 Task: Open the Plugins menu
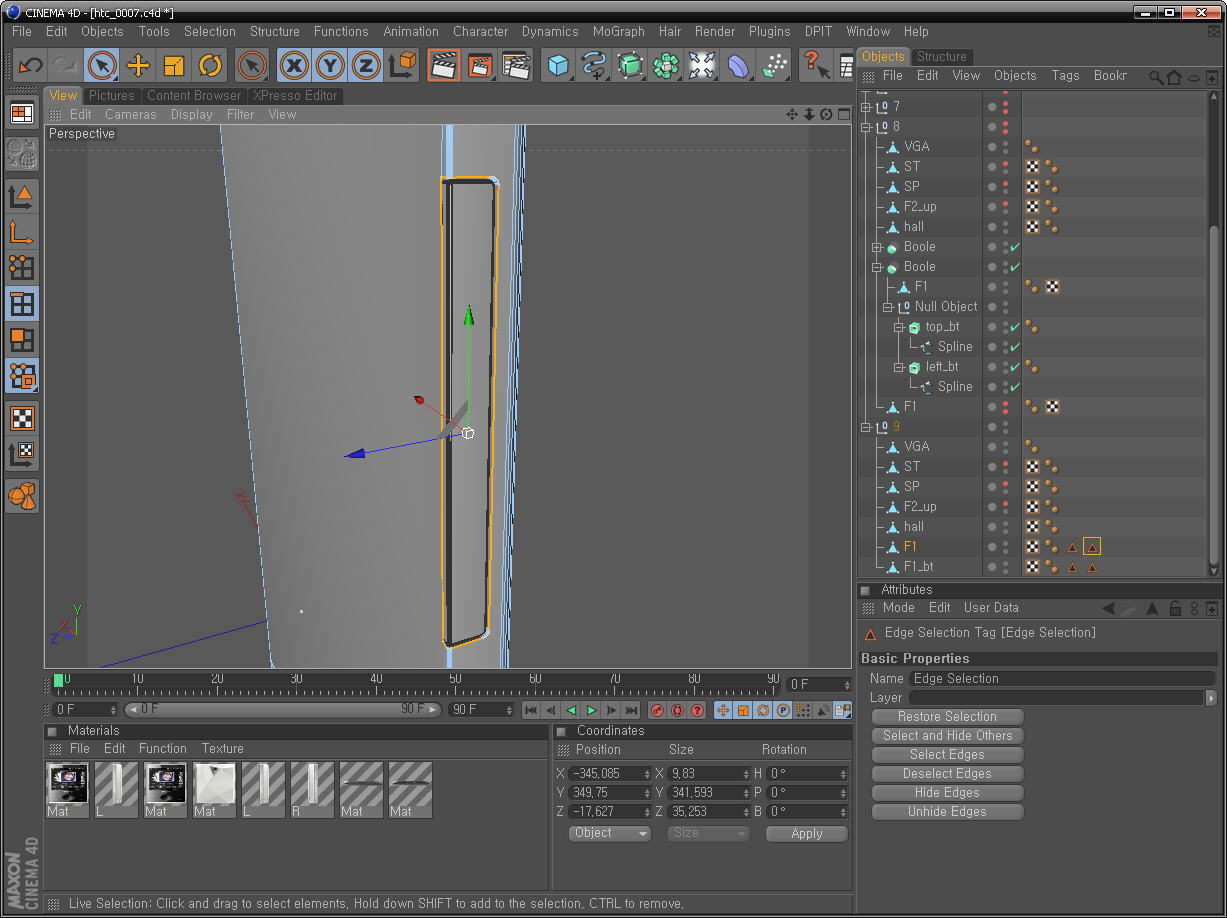coord(769,31)
